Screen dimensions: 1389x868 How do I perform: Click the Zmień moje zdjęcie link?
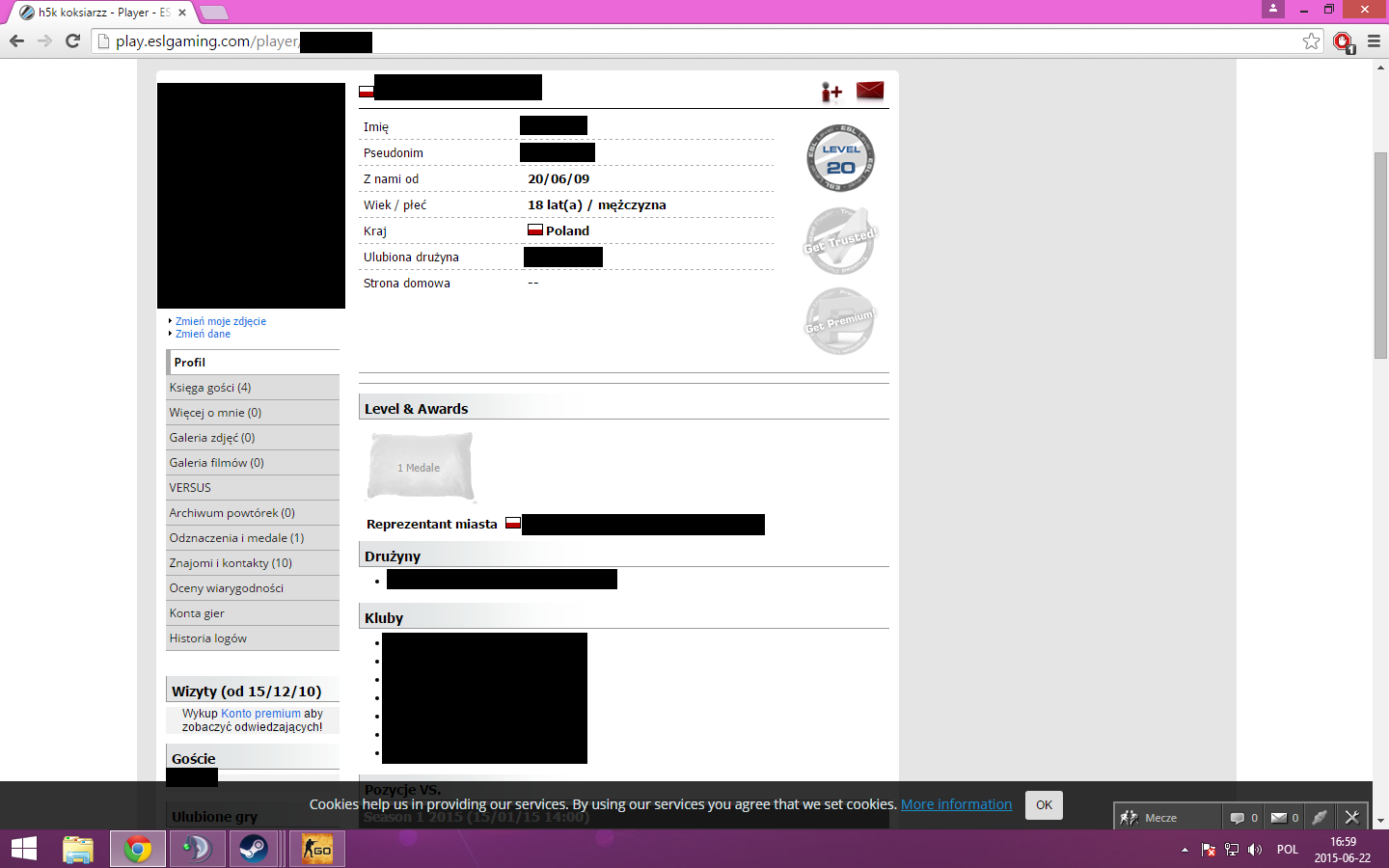click(x=221, y=321)
